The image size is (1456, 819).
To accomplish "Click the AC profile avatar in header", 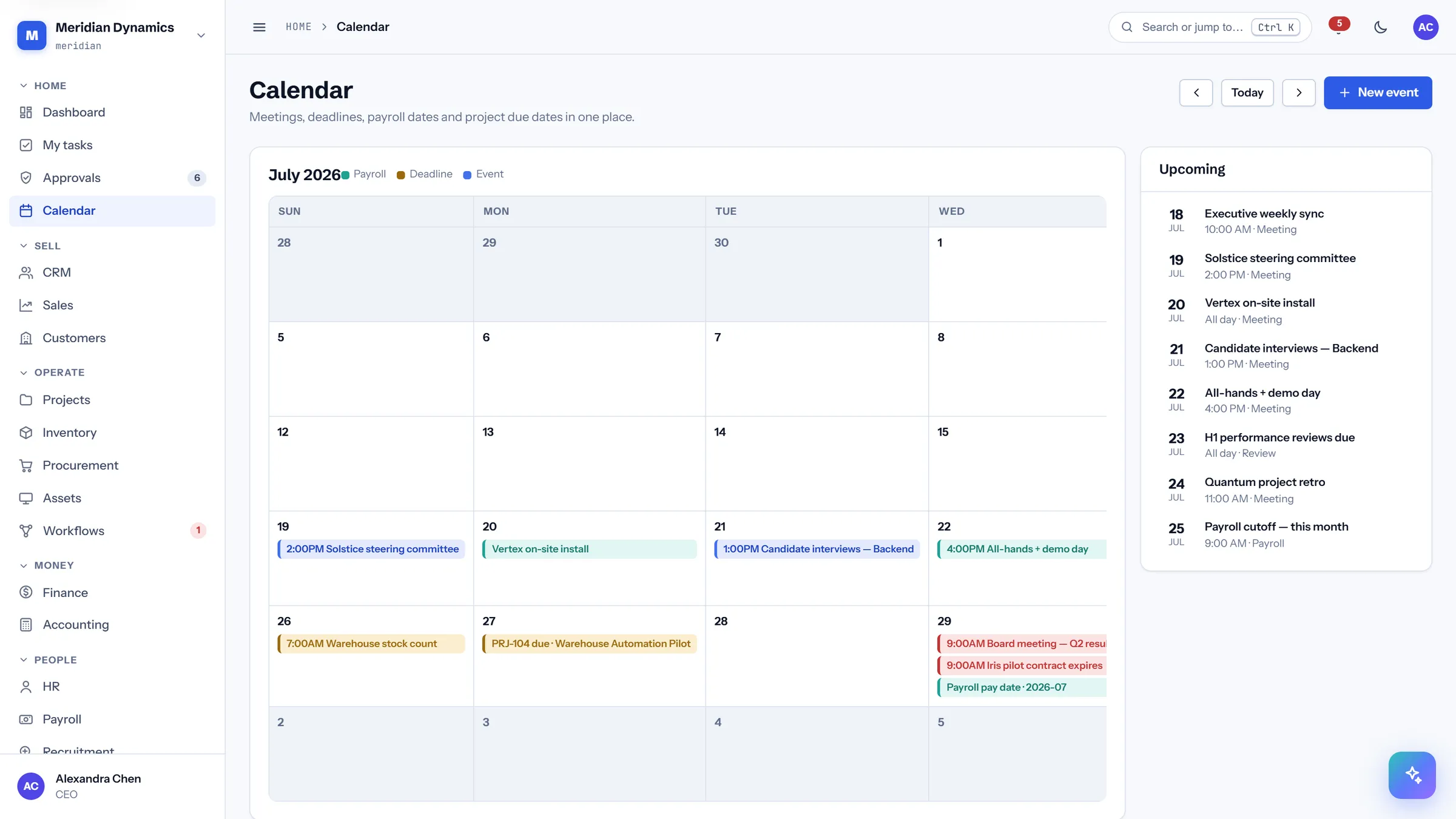I will click(x=1425, y=27).
